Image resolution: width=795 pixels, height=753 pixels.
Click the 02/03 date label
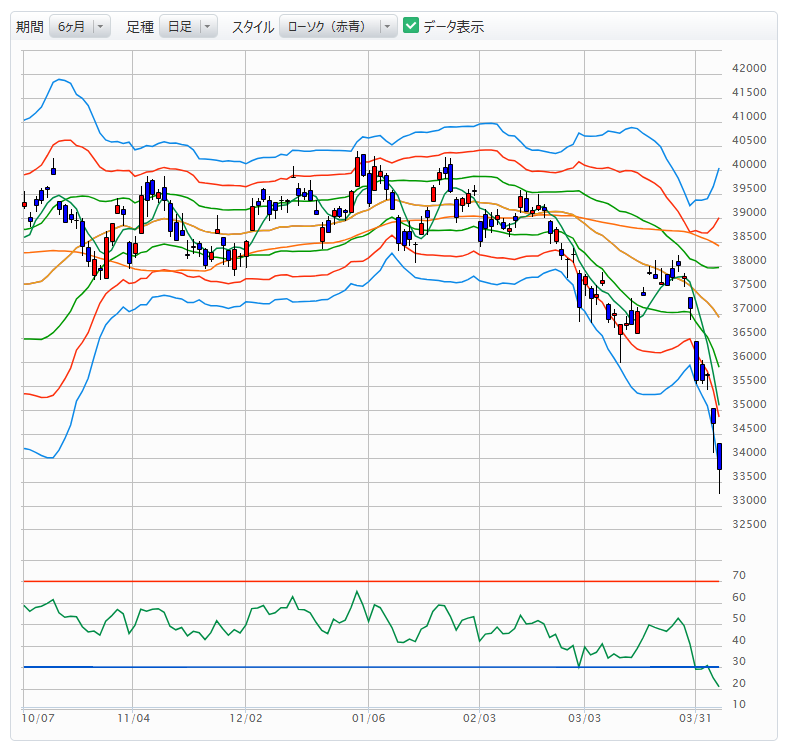[x=479, y=718]
